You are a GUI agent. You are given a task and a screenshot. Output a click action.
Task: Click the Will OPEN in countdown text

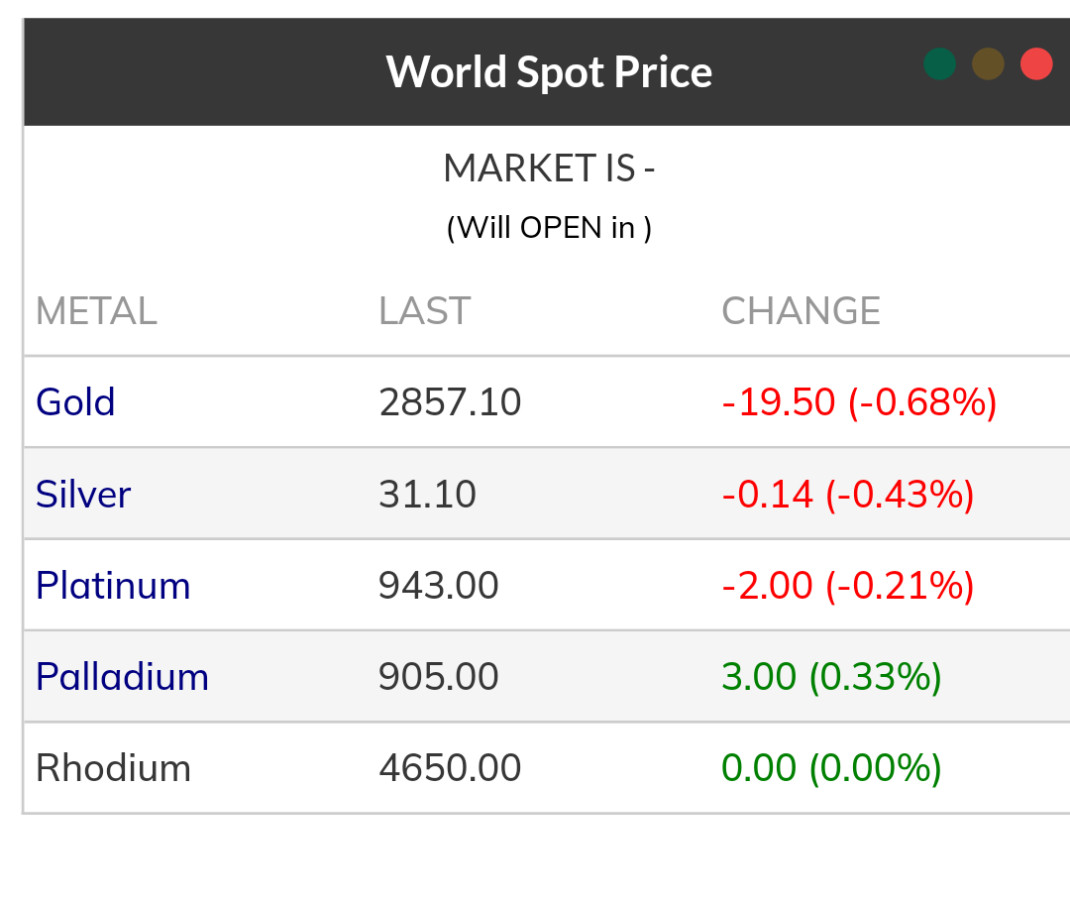pyautogui.click(x=549, y=228)
